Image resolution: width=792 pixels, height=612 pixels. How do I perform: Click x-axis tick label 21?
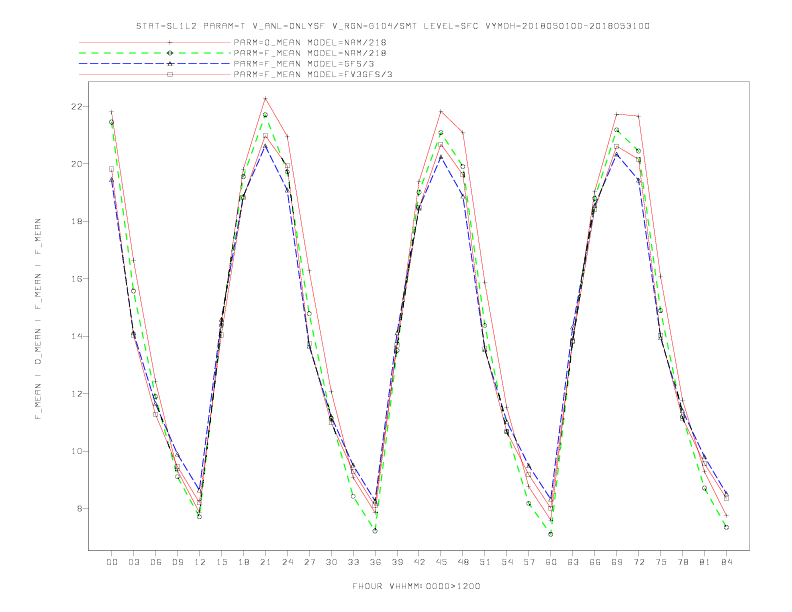(266, 562)
